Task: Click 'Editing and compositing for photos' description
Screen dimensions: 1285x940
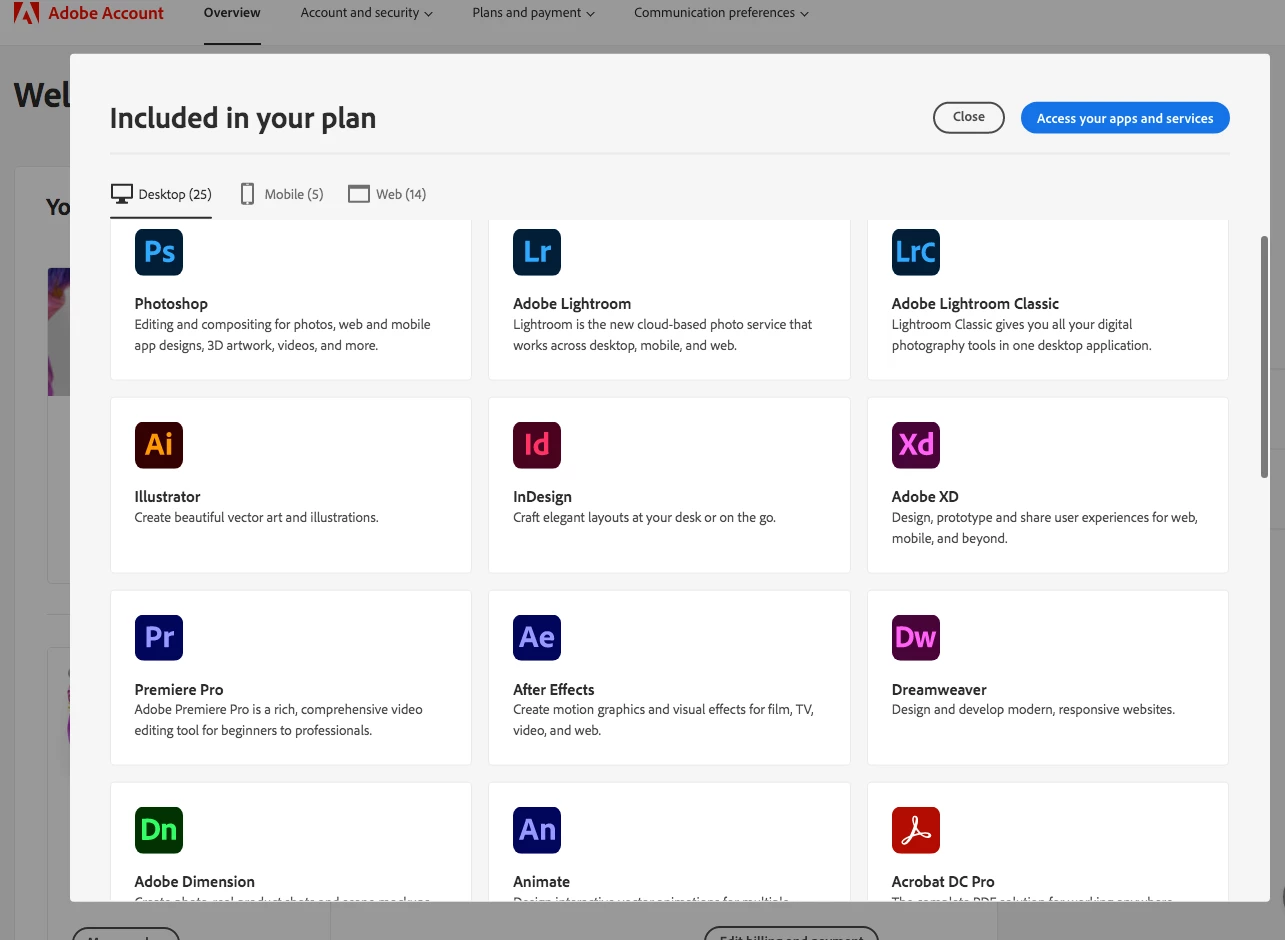Action: pos(283,335)
